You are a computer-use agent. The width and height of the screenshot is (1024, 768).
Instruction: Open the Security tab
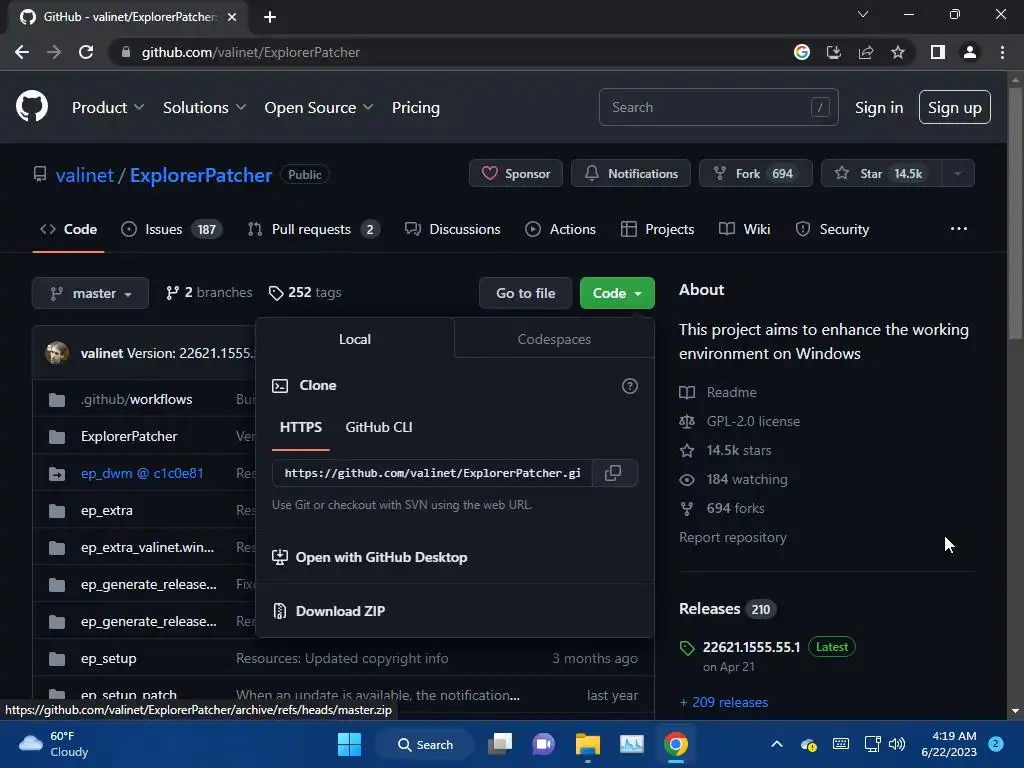[832, 229]
